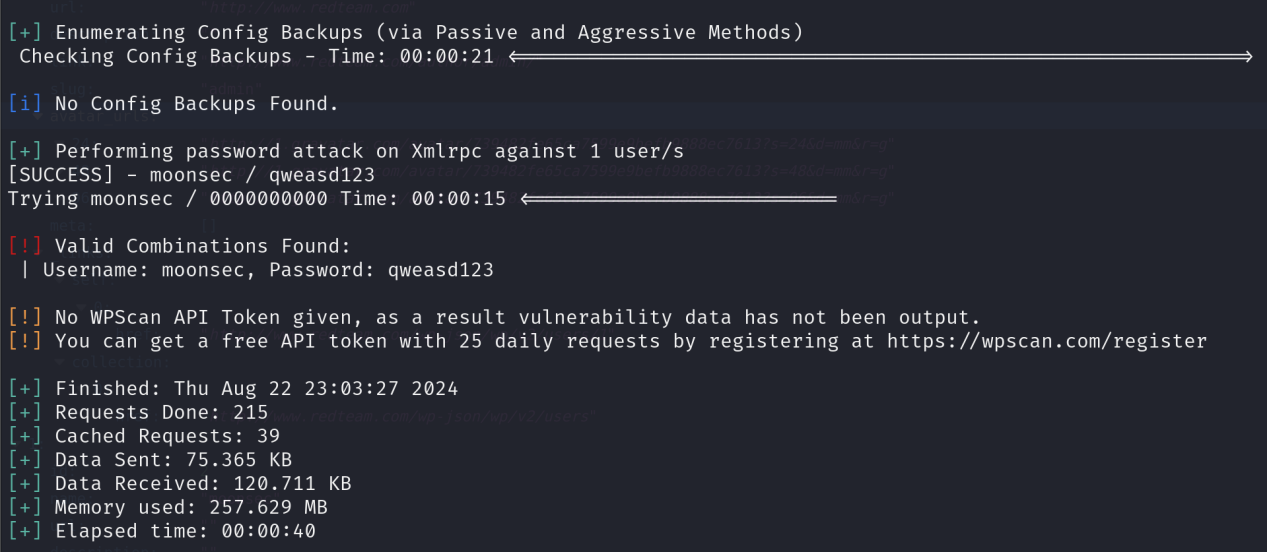Image resolution: width=1267 pixels, height=552 pixels.
Task: Click the Requests Done: 215 line
Action: (161, 413)
